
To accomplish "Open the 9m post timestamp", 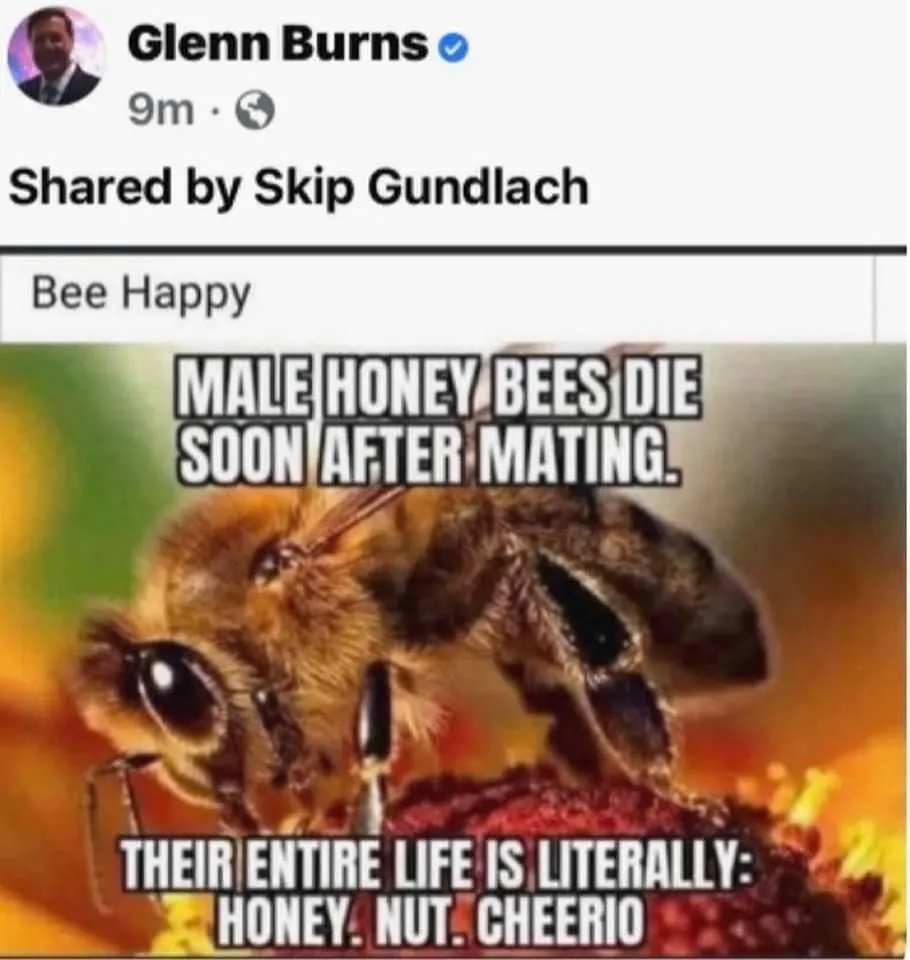I will [162, 112].
